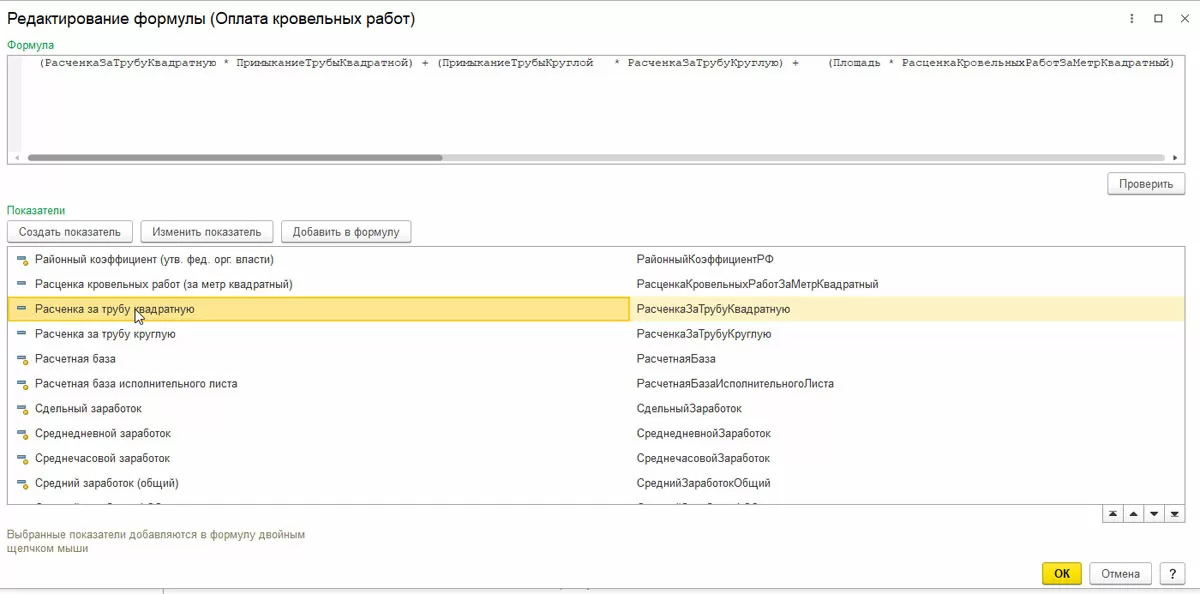Viewport: 1200px width, 594px height.
Task: Confirm with the yellow OK button
Action: click(x=1062, y=574)
